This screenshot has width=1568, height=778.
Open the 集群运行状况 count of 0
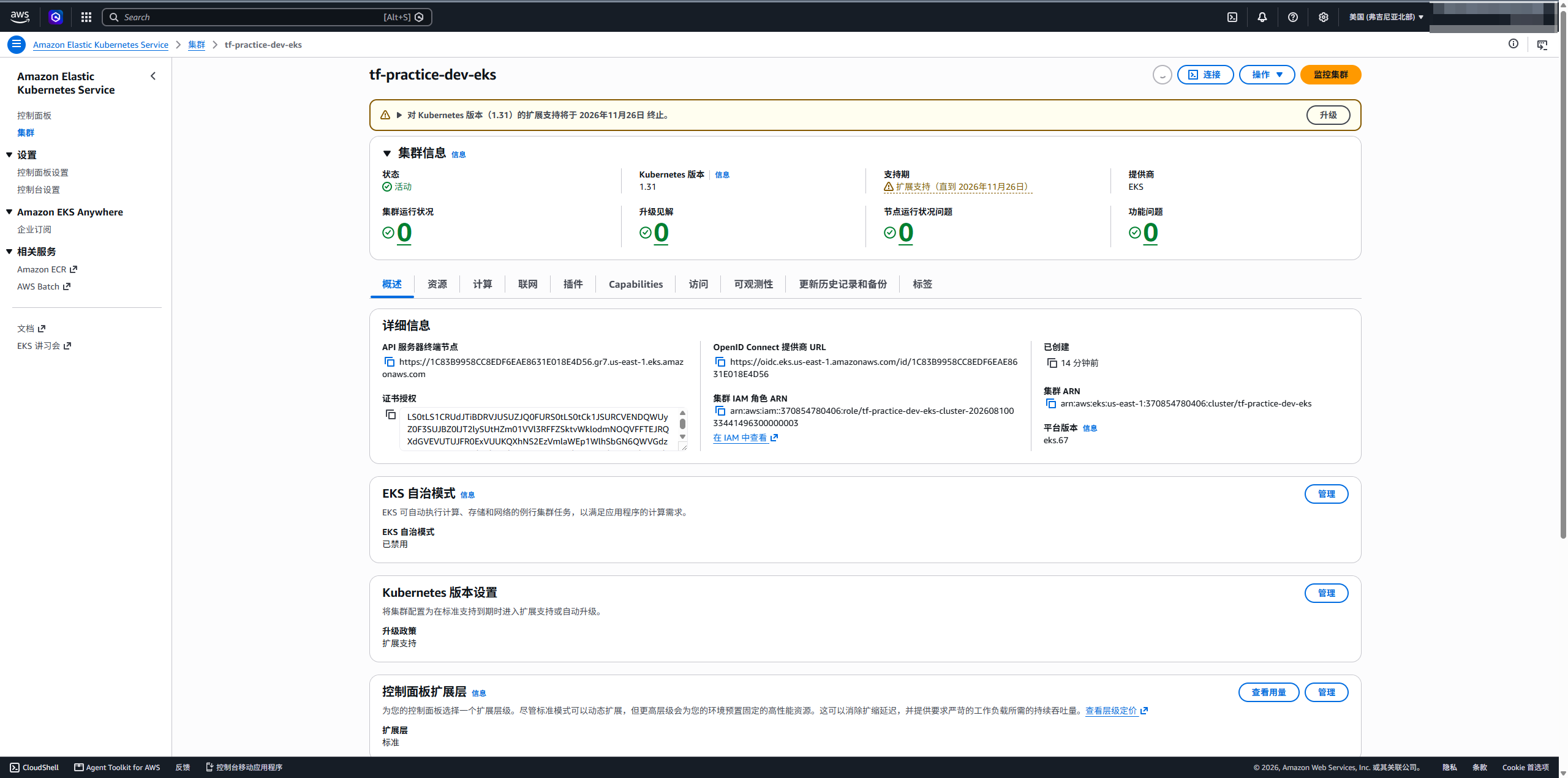point(404,233)
